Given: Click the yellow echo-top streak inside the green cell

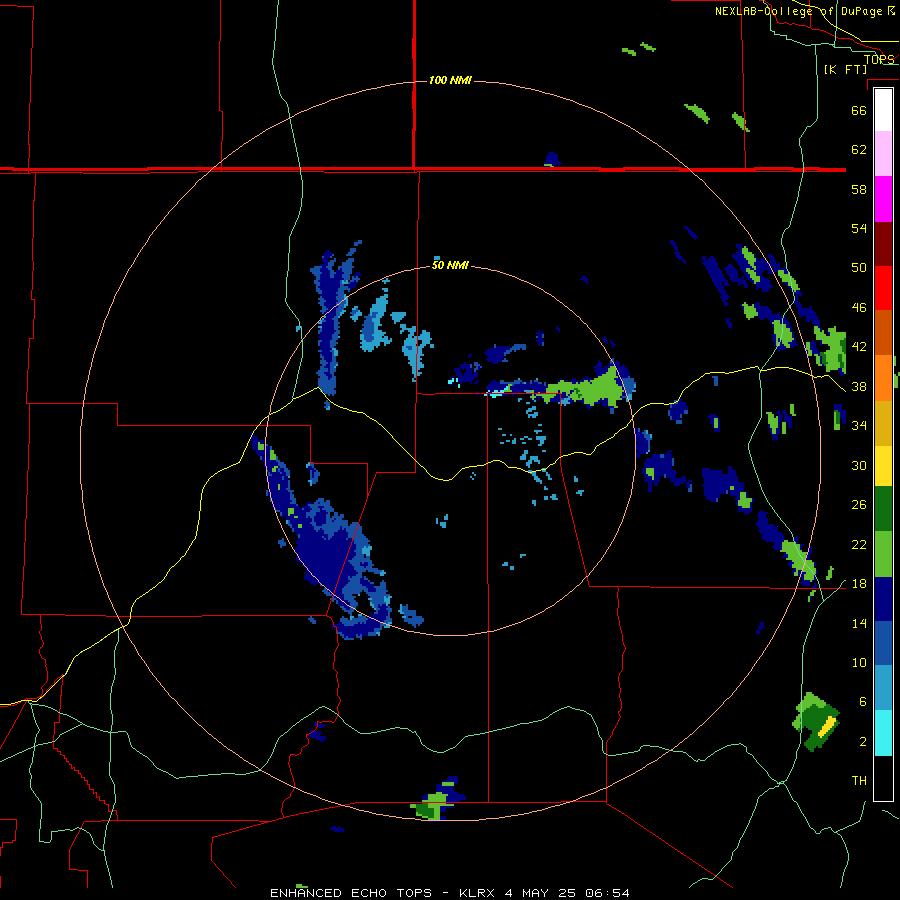Looking at the screenshot, I should click(x=826, y=727).
